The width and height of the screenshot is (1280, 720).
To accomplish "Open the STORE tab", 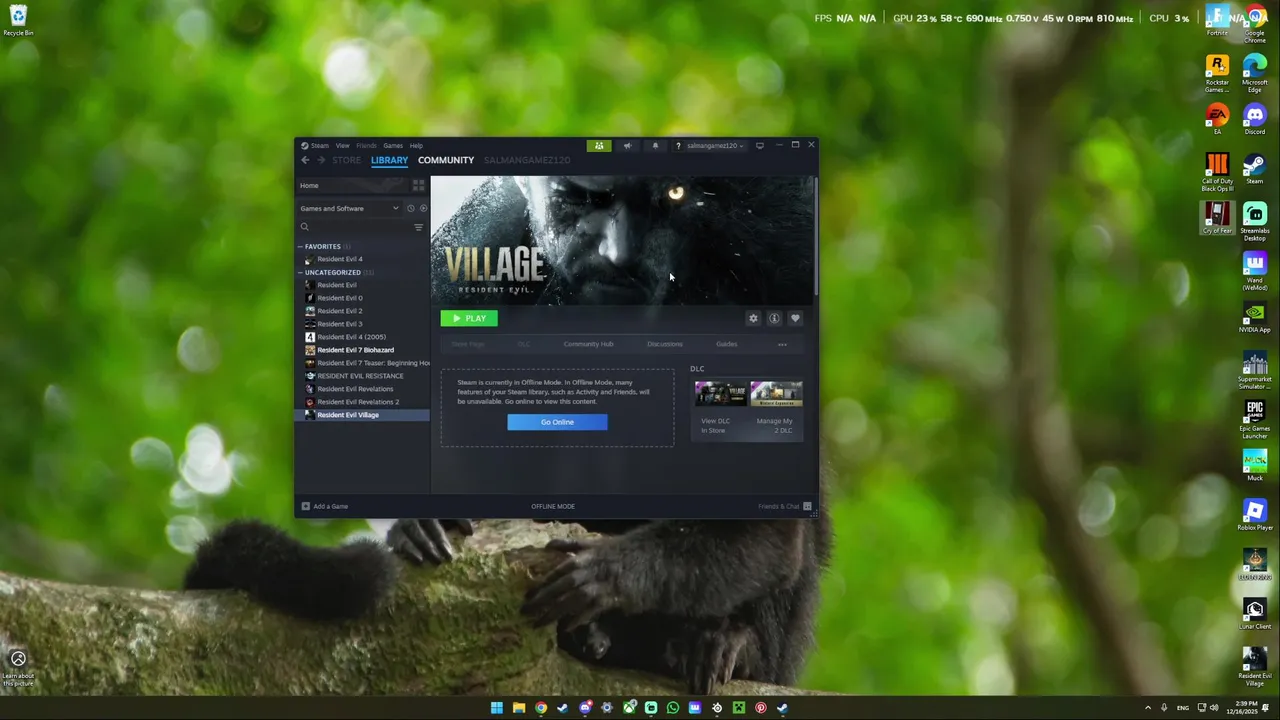I will pos(346,160).
